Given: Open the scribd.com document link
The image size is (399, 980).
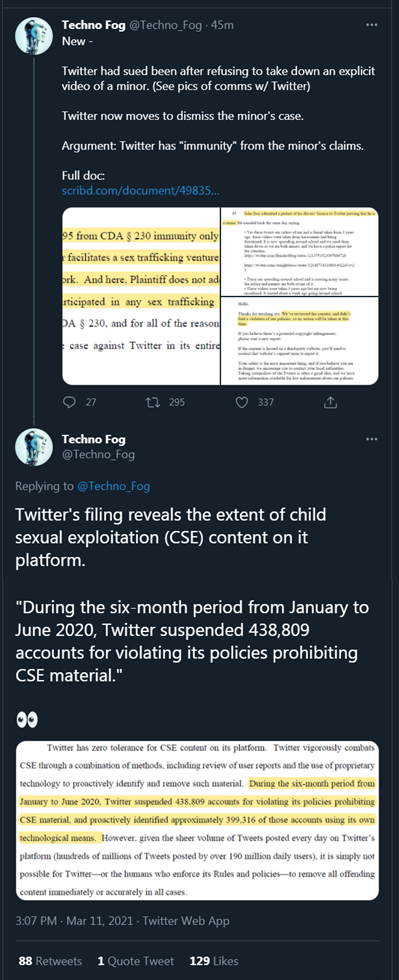Looking at the screenshot, I should coord(140,189).
